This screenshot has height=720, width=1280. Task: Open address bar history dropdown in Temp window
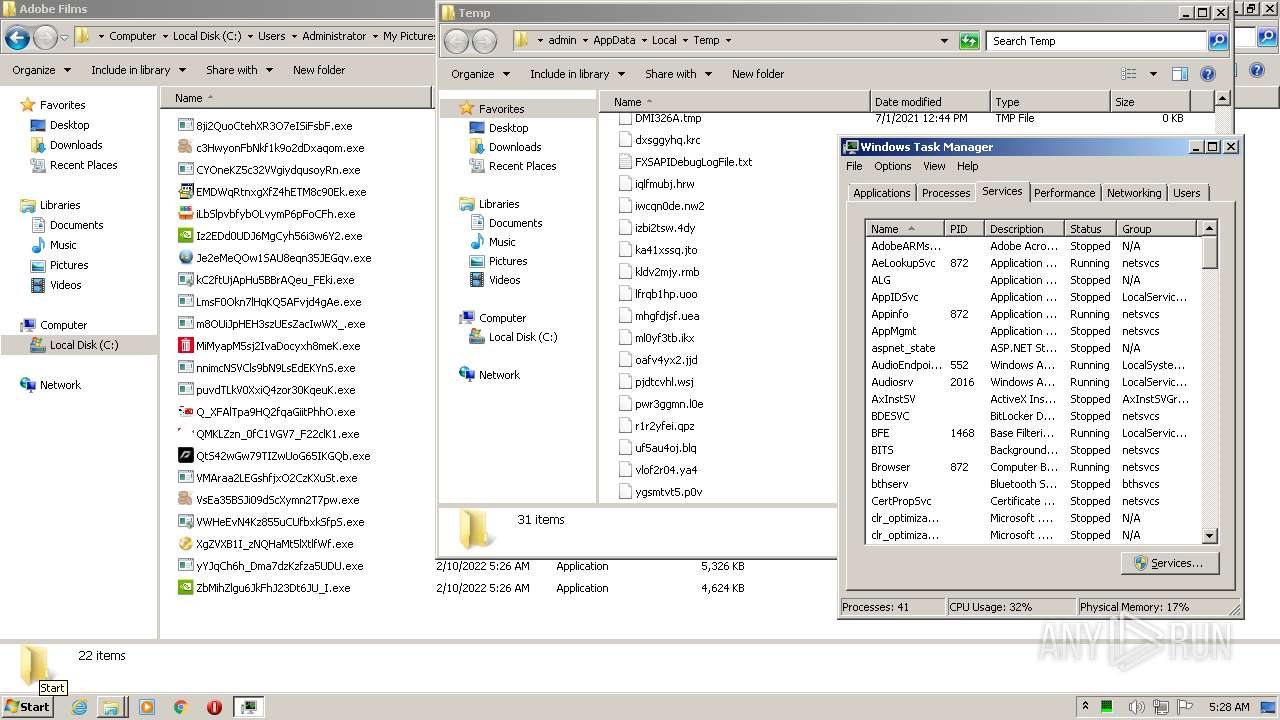[944, 41]
